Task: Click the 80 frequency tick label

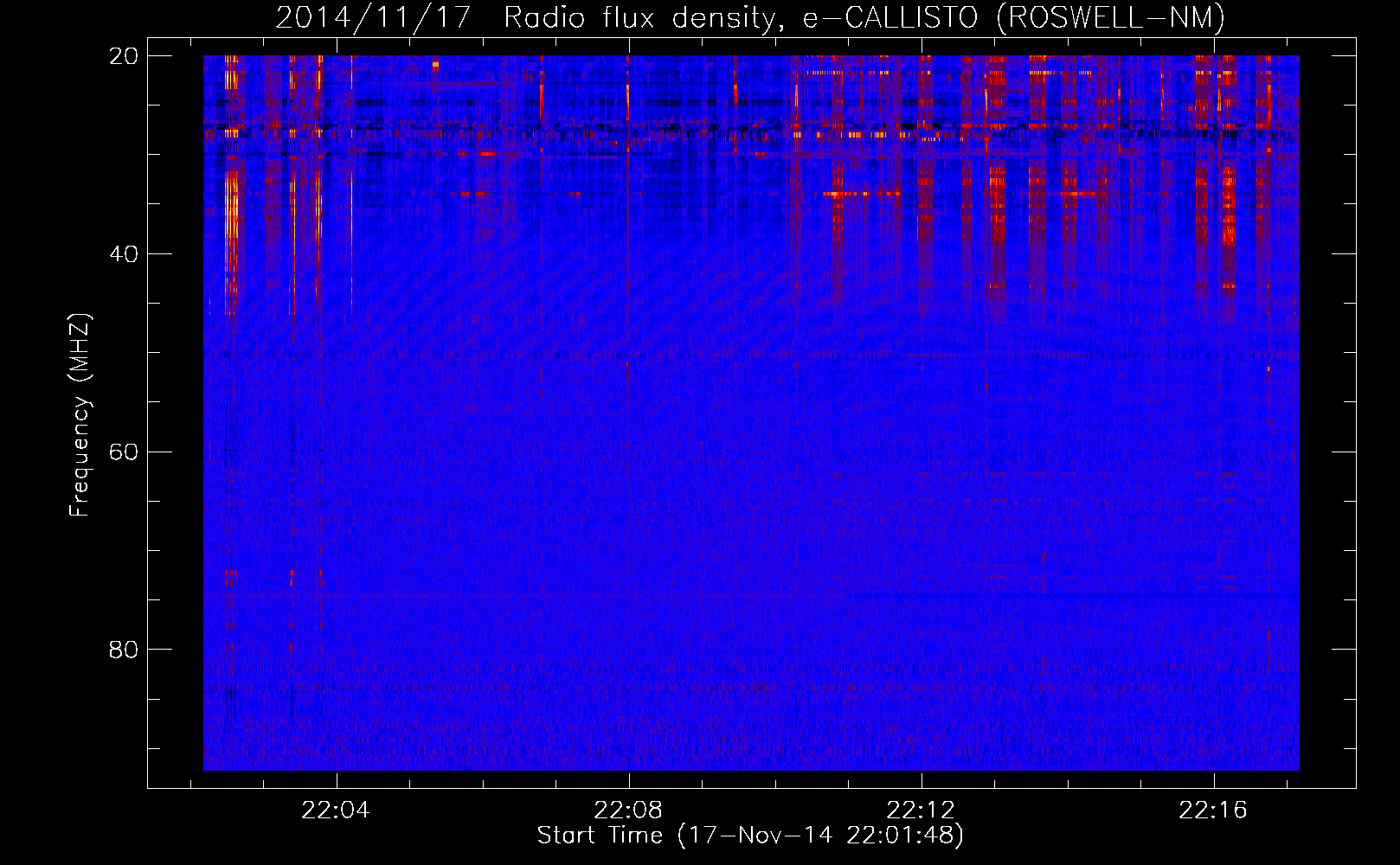Action: 124,650
